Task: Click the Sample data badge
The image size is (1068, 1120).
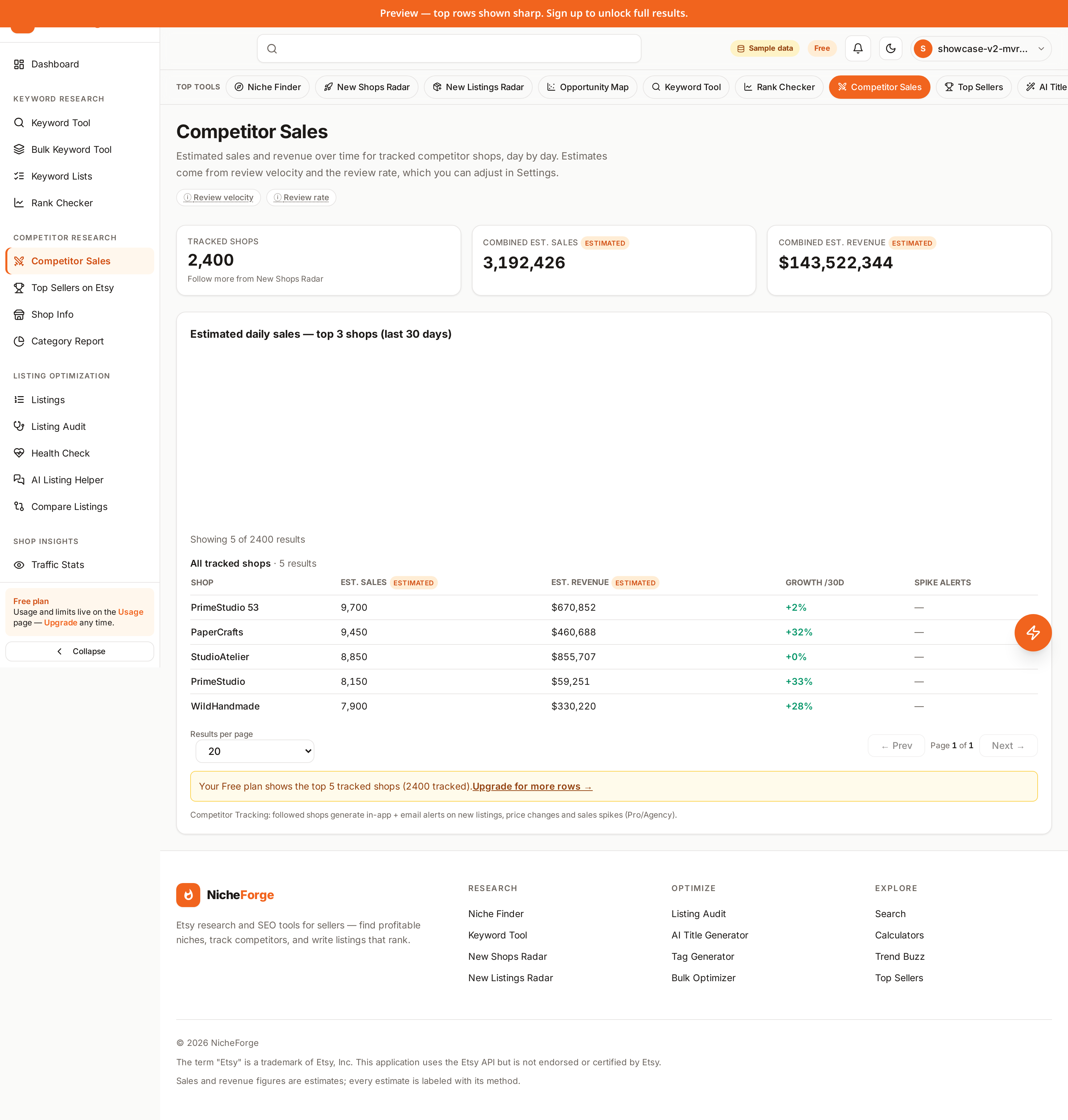Action: point(765,49)
